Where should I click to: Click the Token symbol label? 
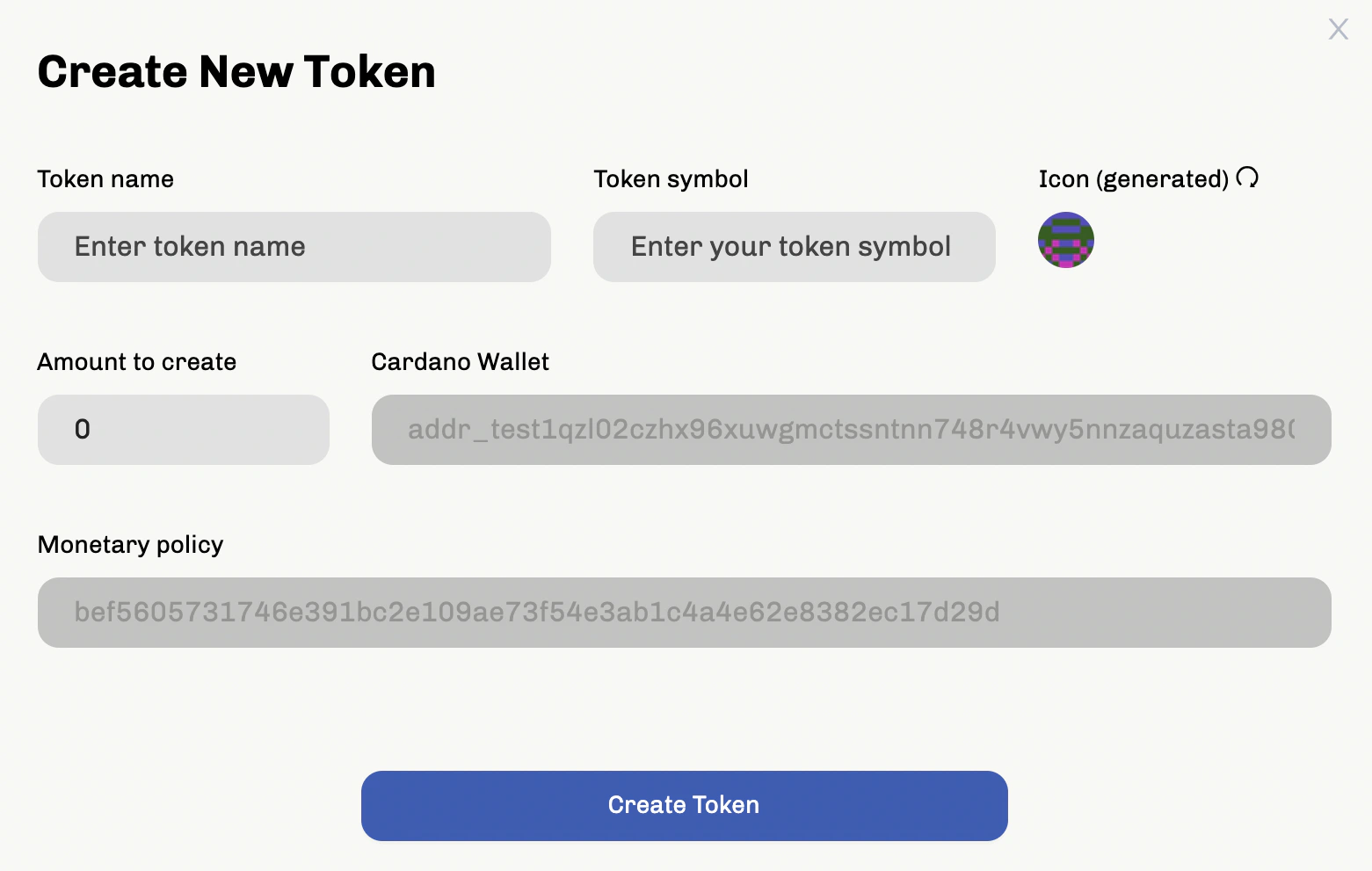point(671,179)
